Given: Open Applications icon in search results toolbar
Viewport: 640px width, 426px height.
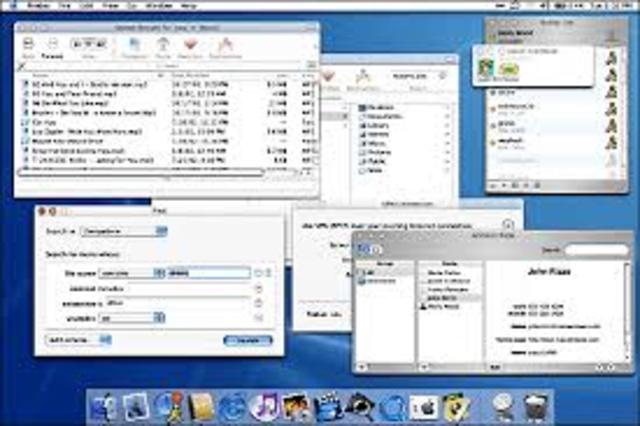Looking at the screenshot, I should (x=226, y=48).
